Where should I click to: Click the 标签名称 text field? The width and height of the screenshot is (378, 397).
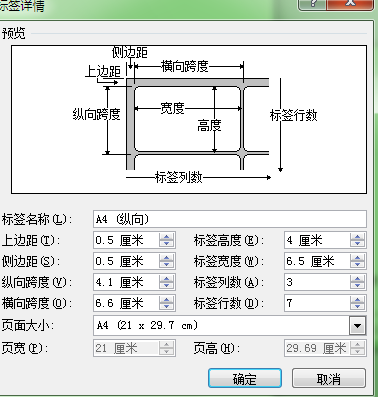pos(230,219)
